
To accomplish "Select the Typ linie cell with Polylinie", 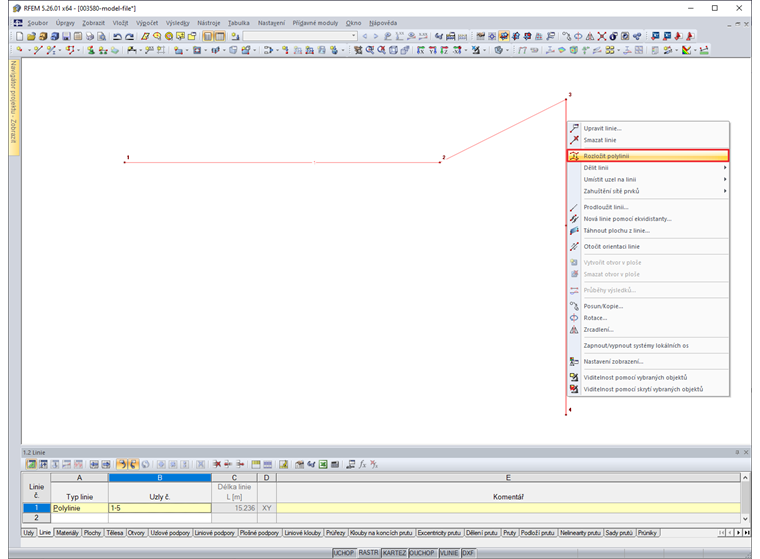I will [x=79, y=508].
